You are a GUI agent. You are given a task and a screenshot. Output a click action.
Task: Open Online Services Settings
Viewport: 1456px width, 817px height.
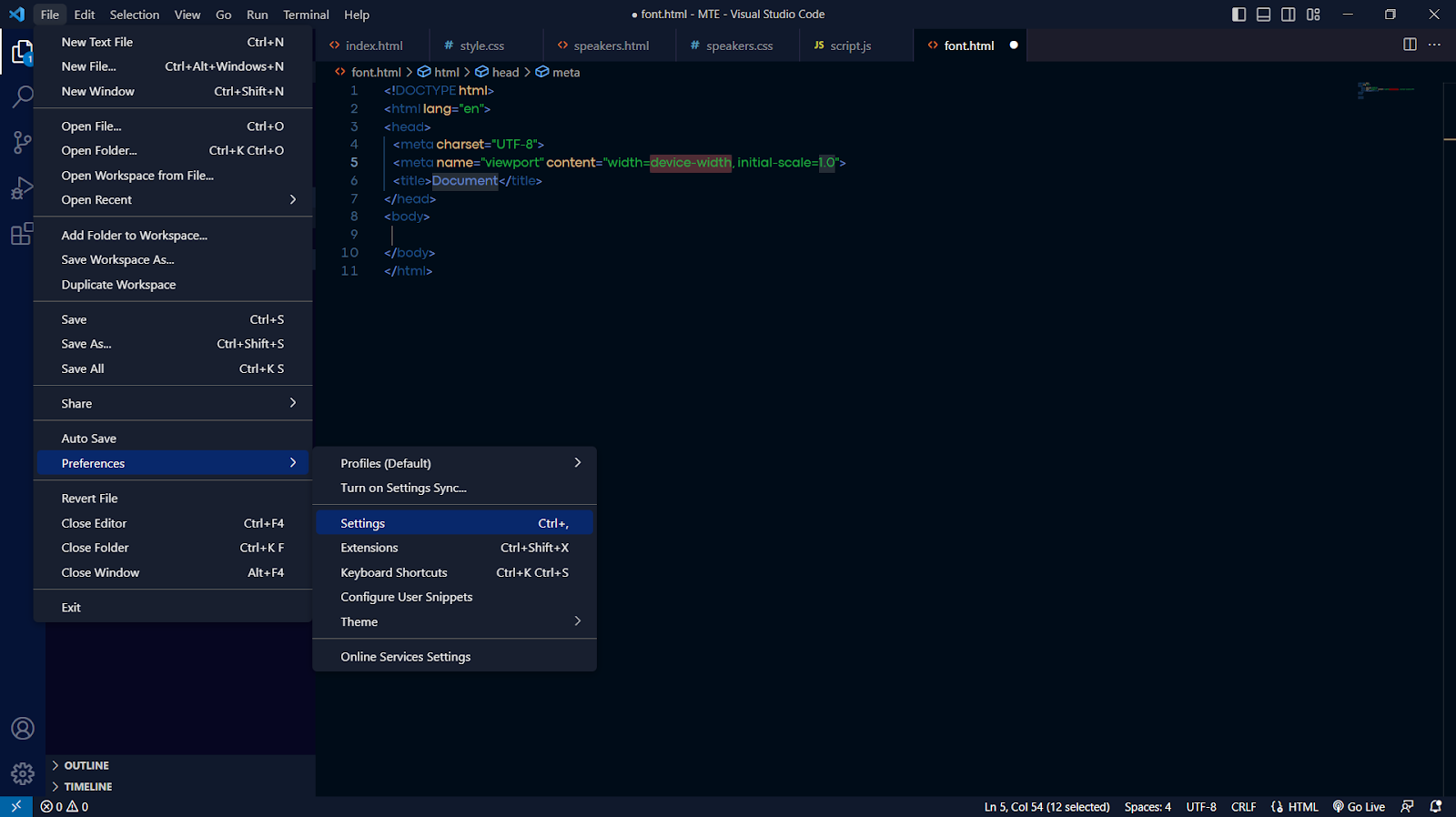point(454,657)
